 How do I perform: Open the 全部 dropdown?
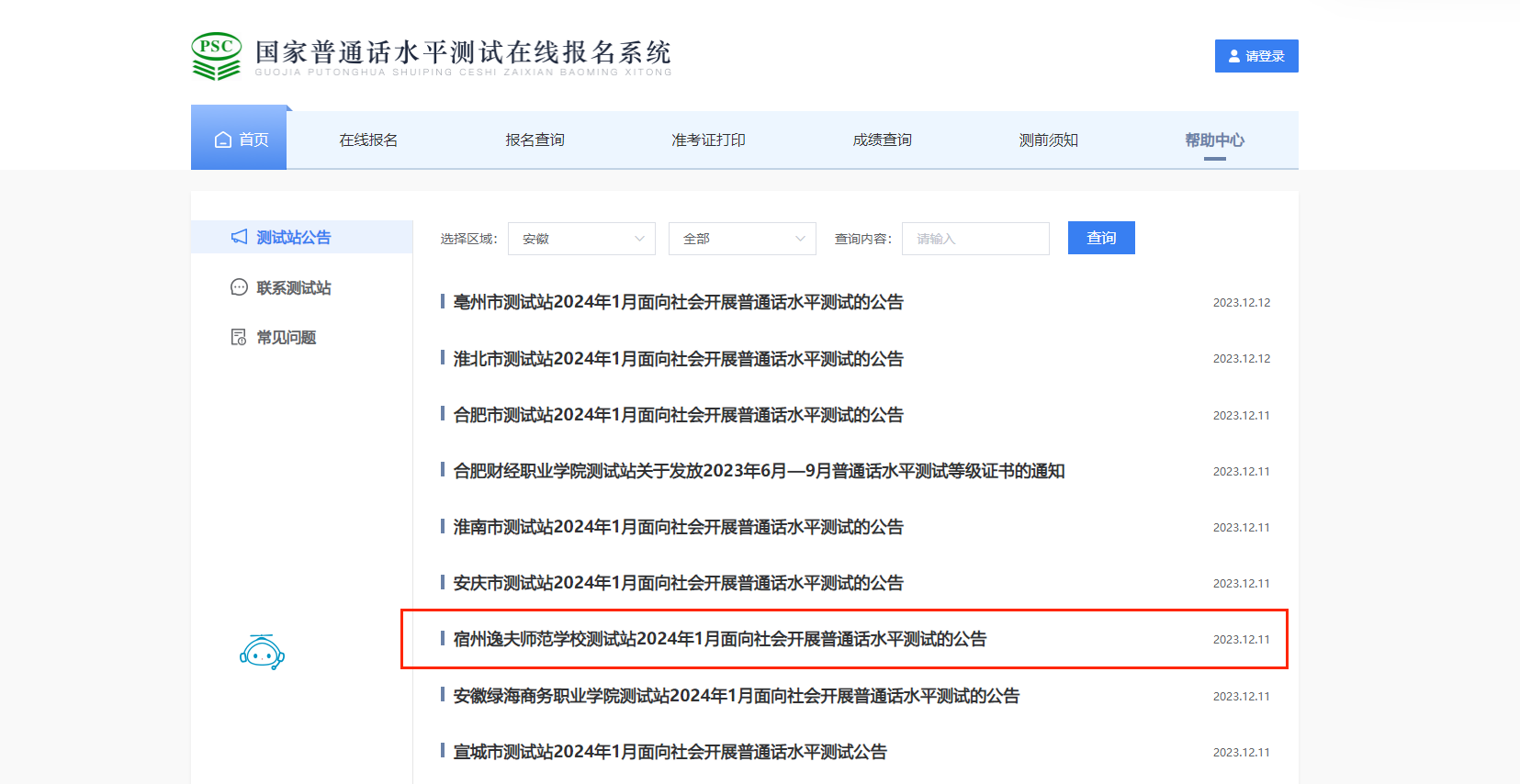[x=742, y=239]
